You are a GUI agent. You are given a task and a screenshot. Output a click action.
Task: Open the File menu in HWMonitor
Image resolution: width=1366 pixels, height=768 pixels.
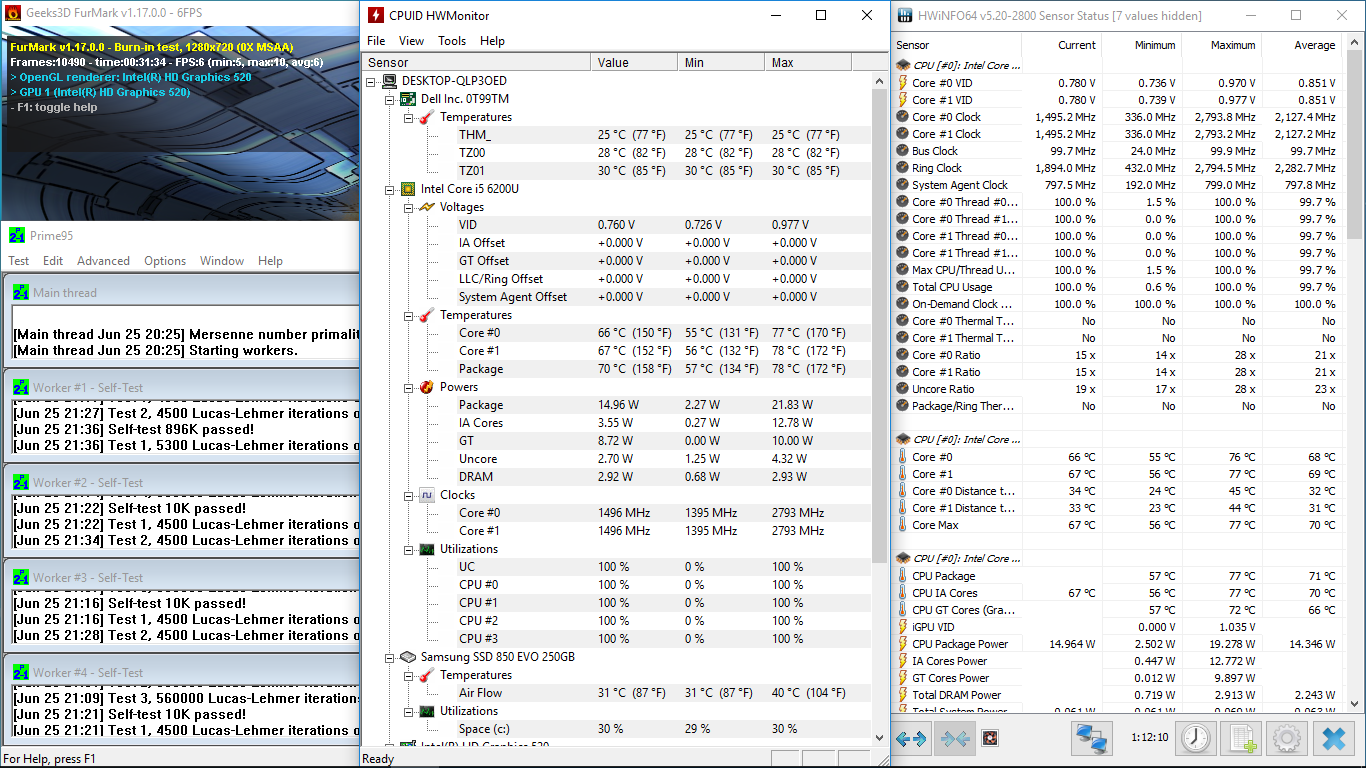pos(376,41)
